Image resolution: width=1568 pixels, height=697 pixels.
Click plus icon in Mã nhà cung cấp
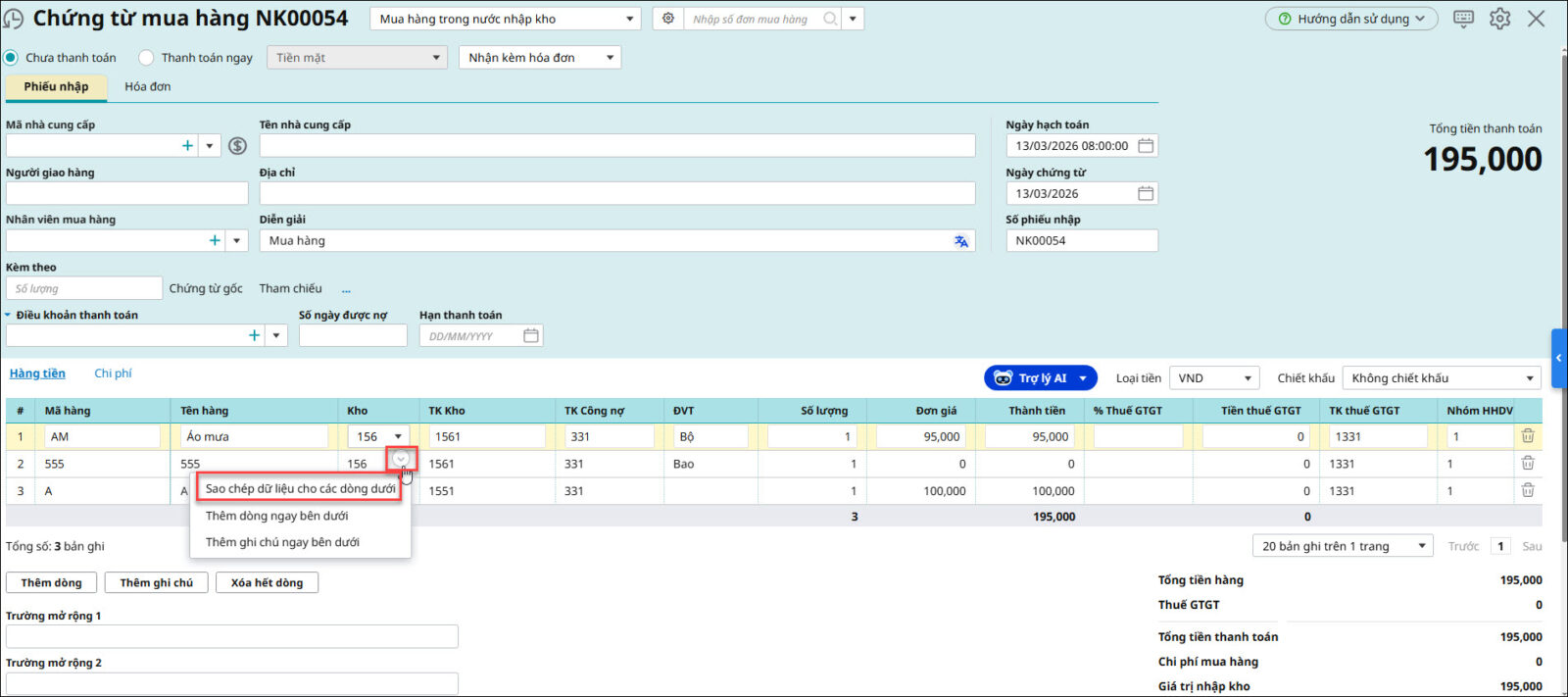click(x=187, y=146)
